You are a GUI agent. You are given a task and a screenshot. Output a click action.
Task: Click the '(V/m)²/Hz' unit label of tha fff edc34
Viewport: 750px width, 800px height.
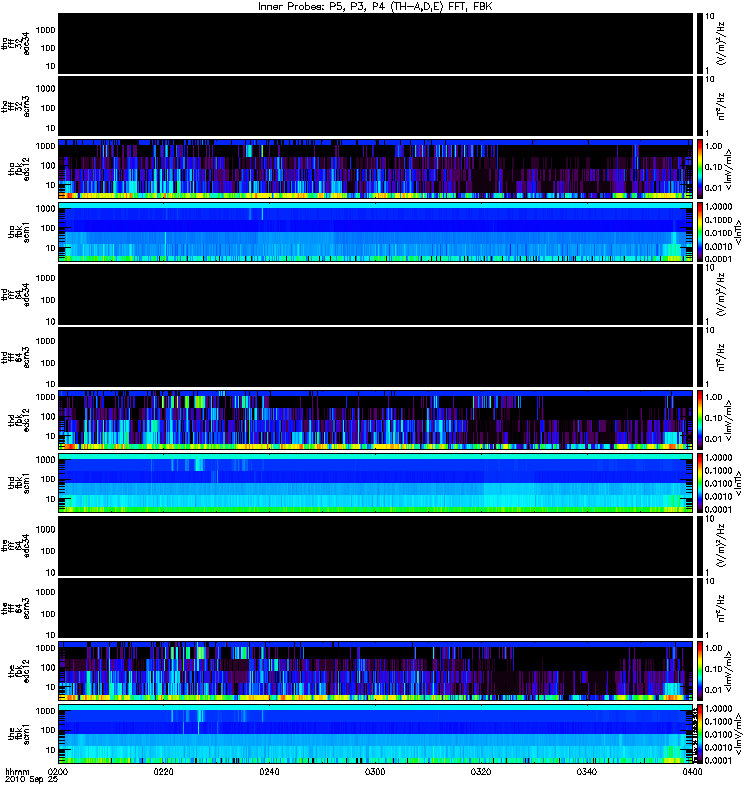tap(721, 44)
